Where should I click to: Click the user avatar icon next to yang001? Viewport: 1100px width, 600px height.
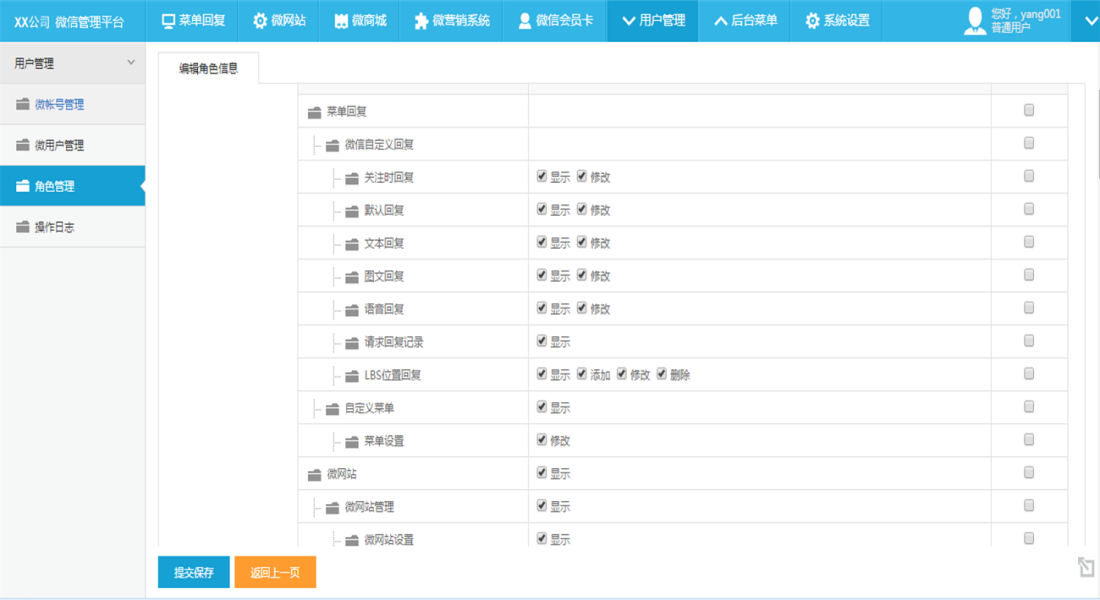975,21
